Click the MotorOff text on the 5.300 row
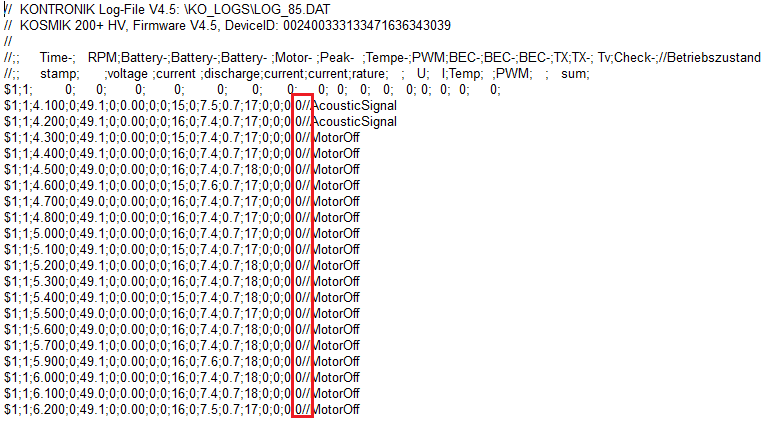767x422 pixels. [336, 282]
